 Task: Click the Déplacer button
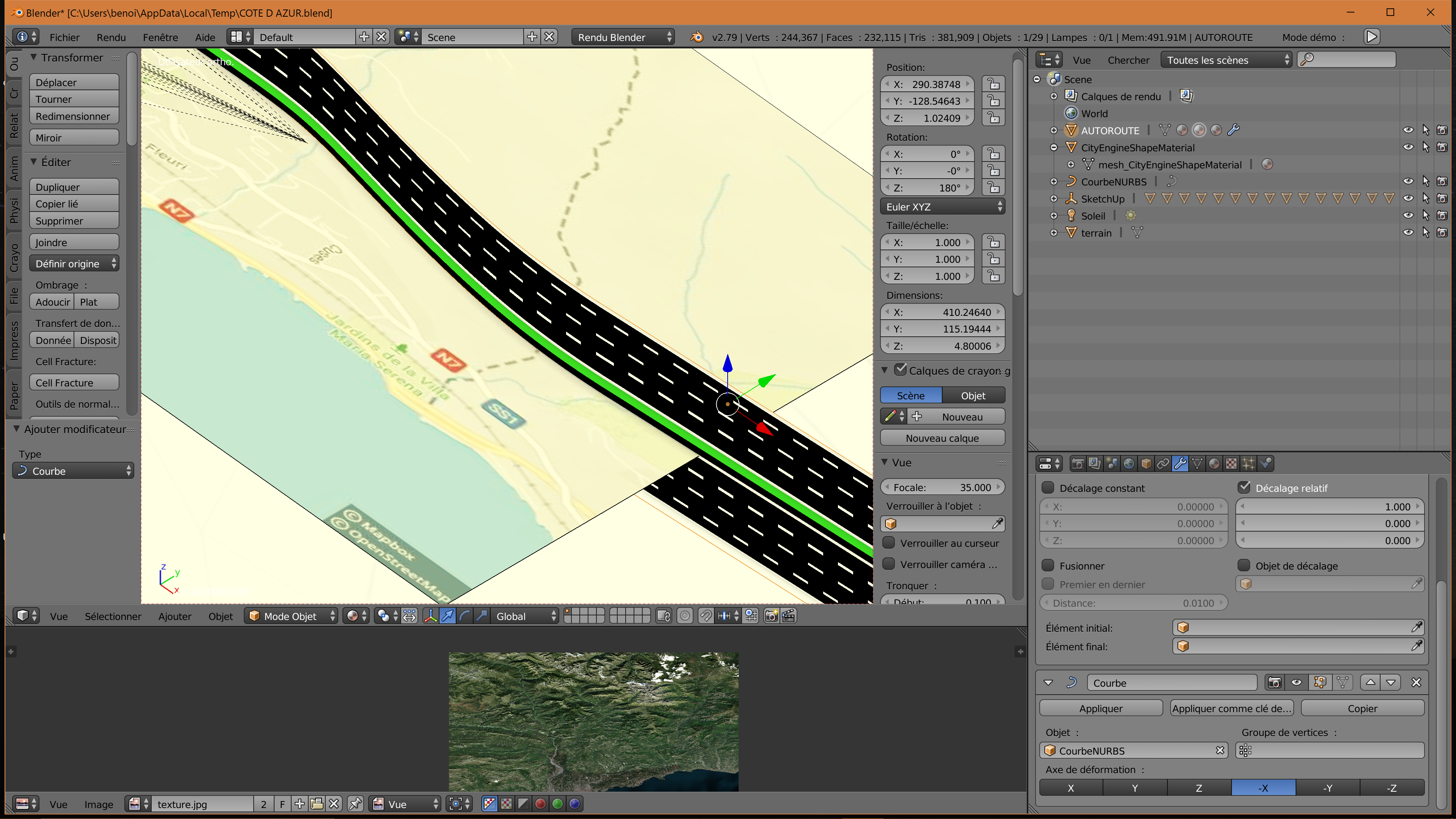[x=74, y=82]
